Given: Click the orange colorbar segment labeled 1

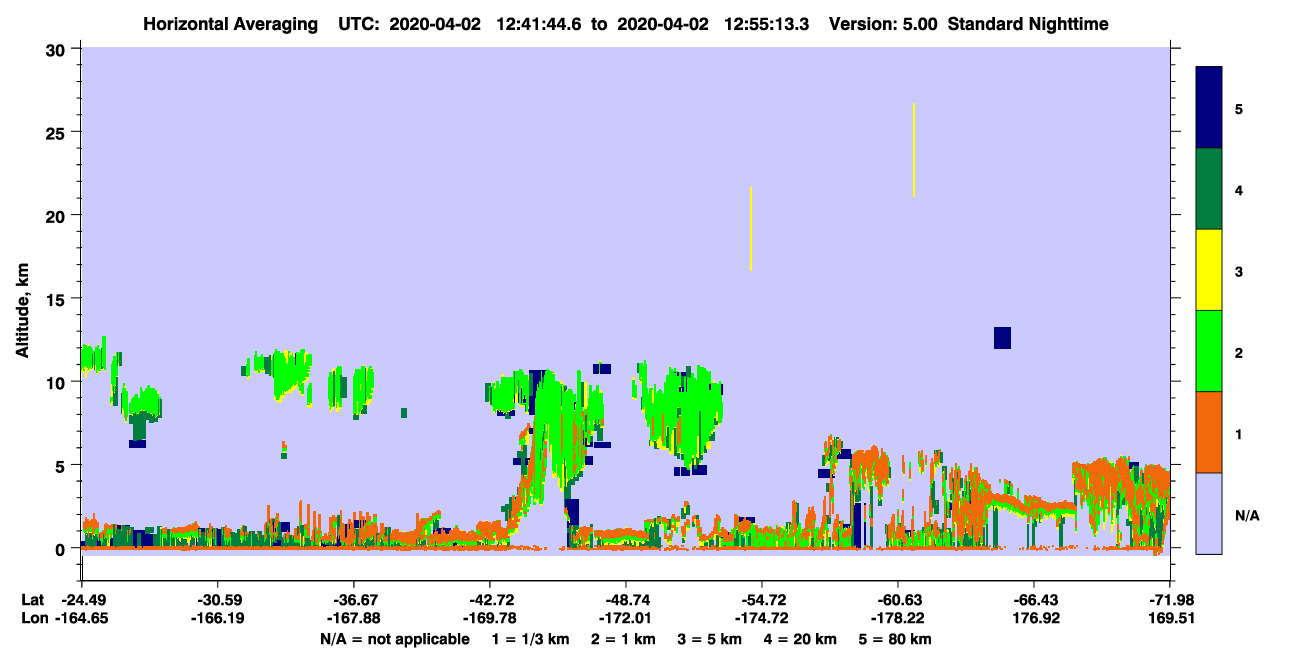Looking at the screenshot, I should 1209,432.
